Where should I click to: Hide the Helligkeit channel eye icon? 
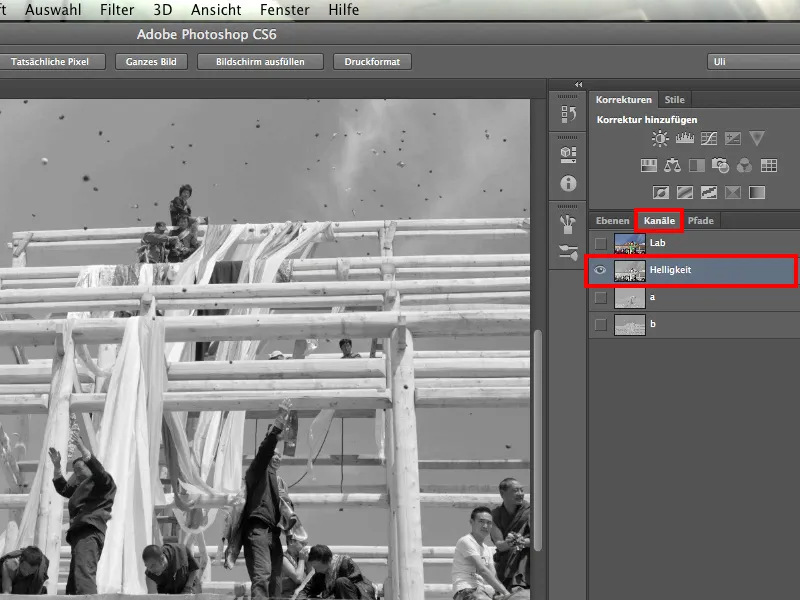click(601, 270)
